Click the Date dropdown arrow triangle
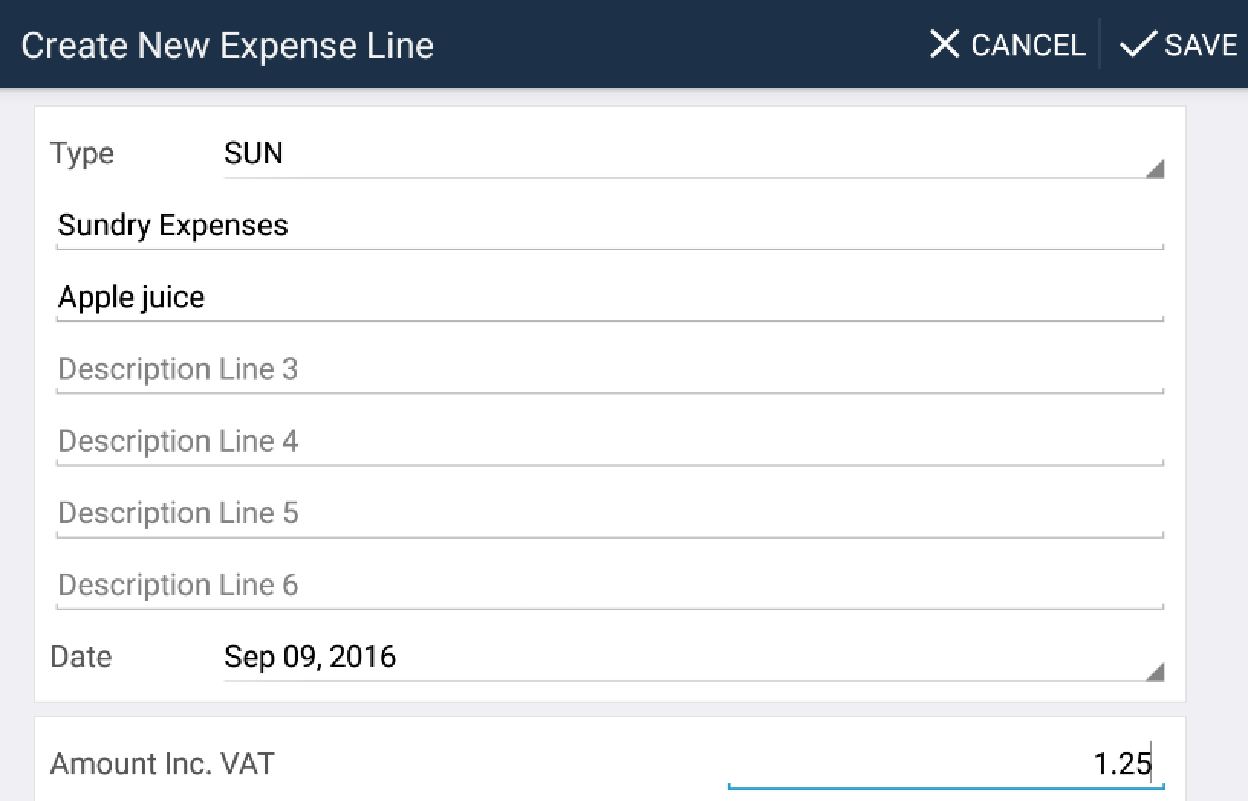The height and width of the screenshot is (801, 1248). pyautogui.click(x=1155, y=673)
